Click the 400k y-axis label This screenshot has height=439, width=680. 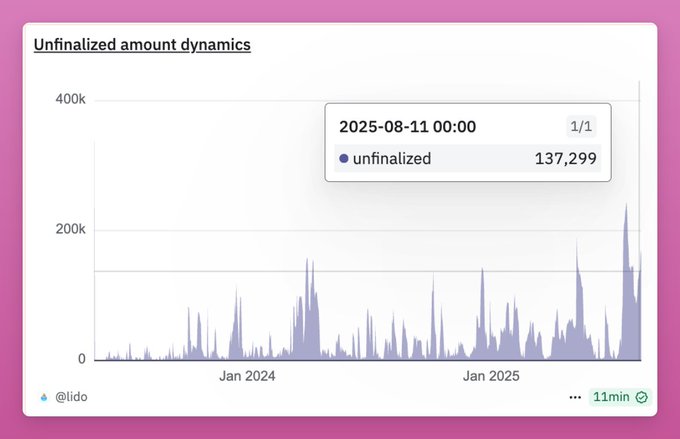[x=70, y=99]
